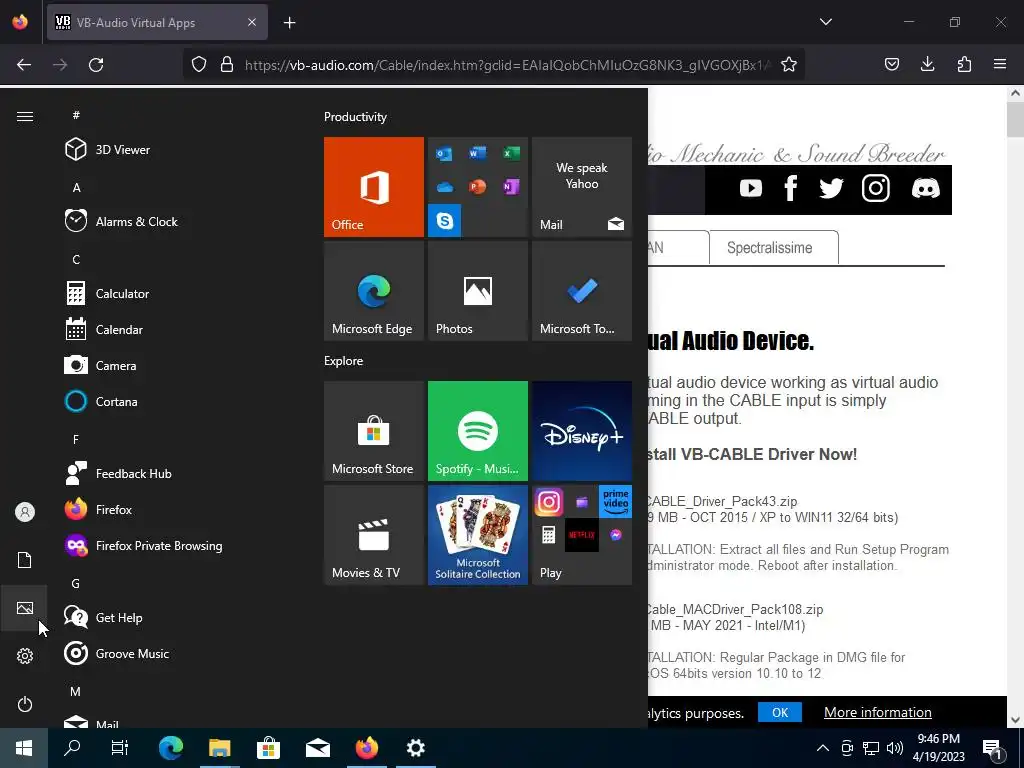Launch Alarms & Clock app

[x=176, y=221]
